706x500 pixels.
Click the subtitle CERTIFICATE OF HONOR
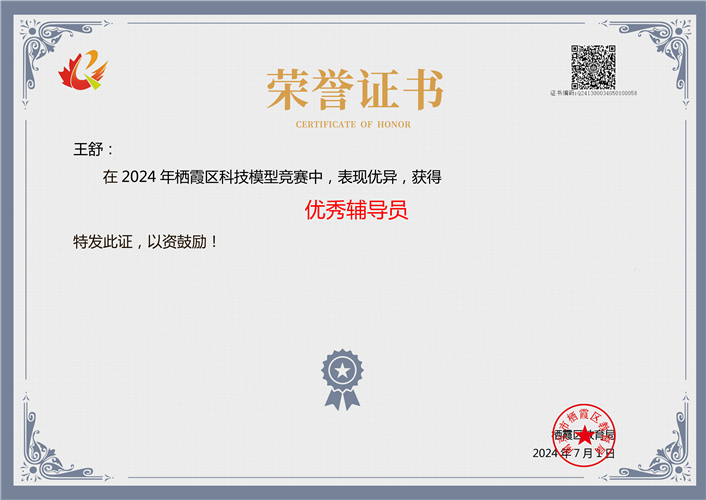coord(353,124)
